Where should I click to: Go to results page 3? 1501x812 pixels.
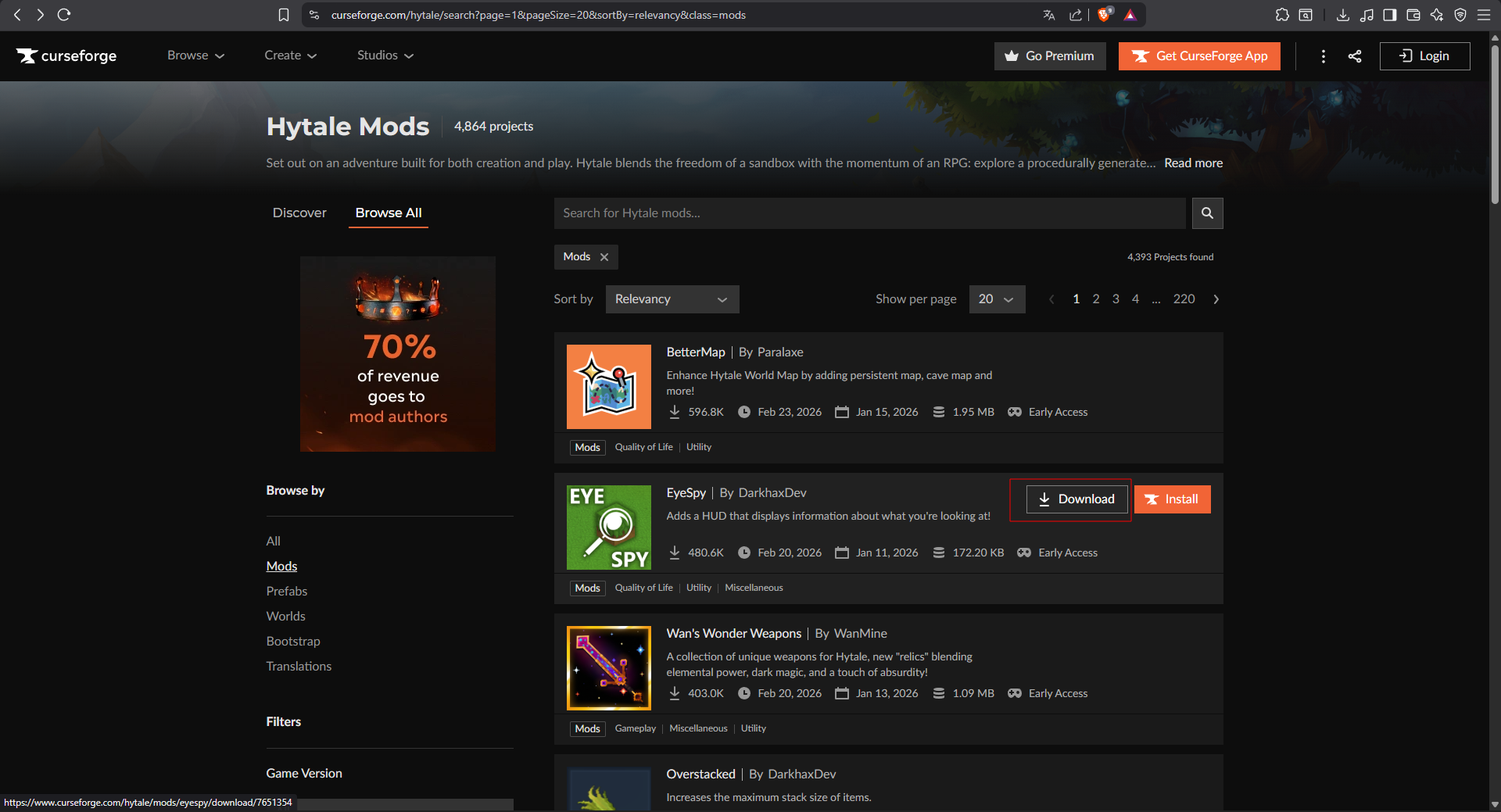[1116, 299]
